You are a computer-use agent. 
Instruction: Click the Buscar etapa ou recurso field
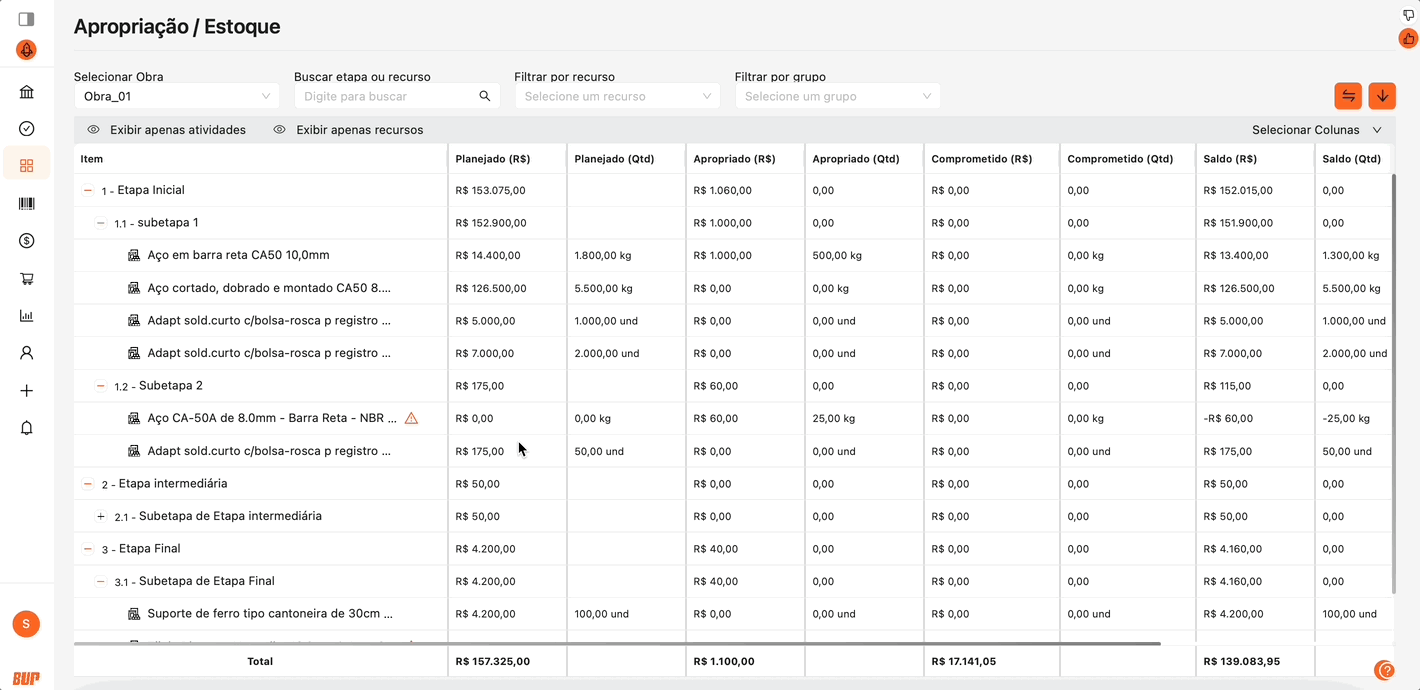pyautogui.click(x=387, y=96)
